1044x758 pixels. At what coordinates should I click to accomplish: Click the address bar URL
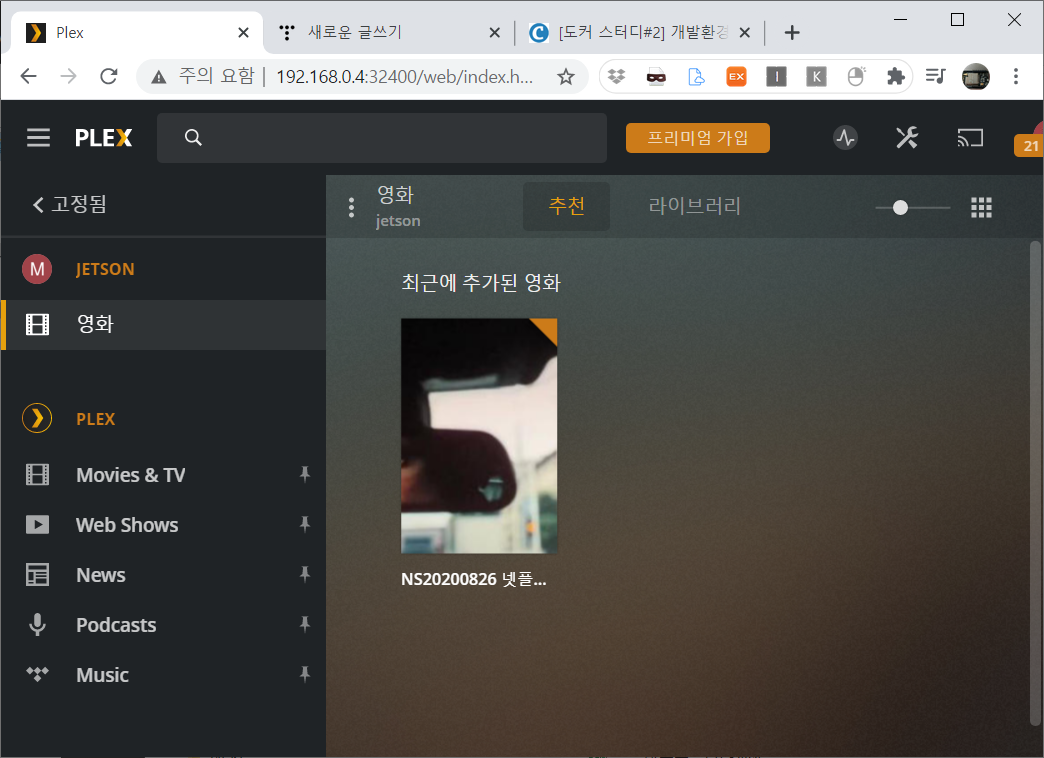tap(404, 77)
